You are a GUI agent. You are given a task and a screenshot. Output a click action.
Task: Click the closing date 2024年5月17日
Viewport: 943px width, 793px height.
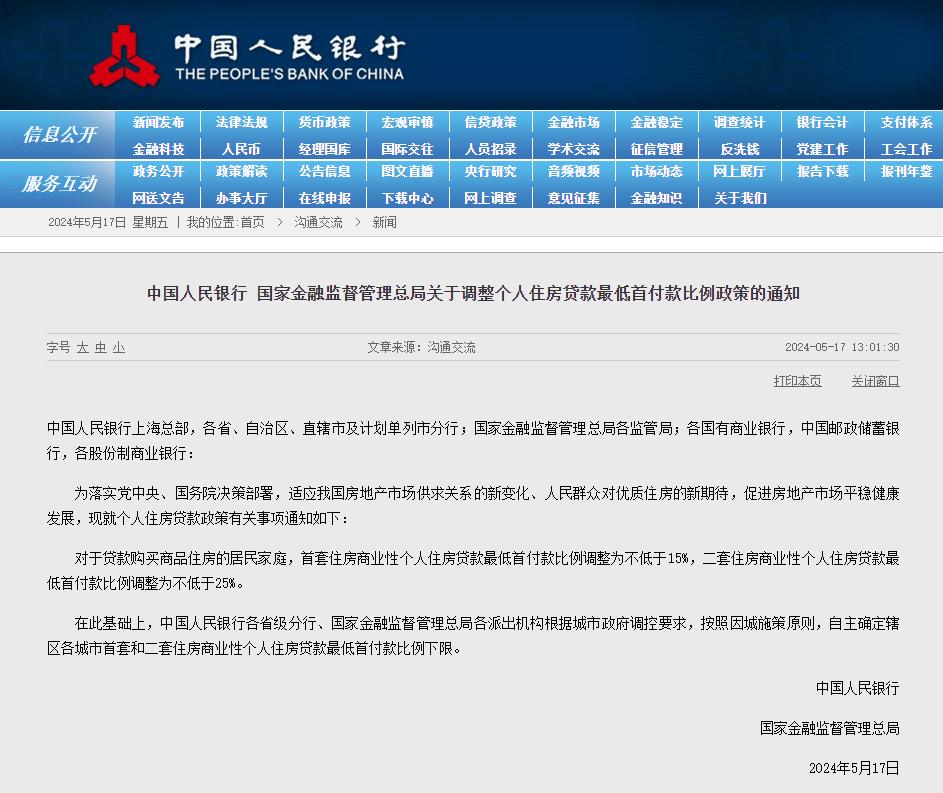coord(854,768)
